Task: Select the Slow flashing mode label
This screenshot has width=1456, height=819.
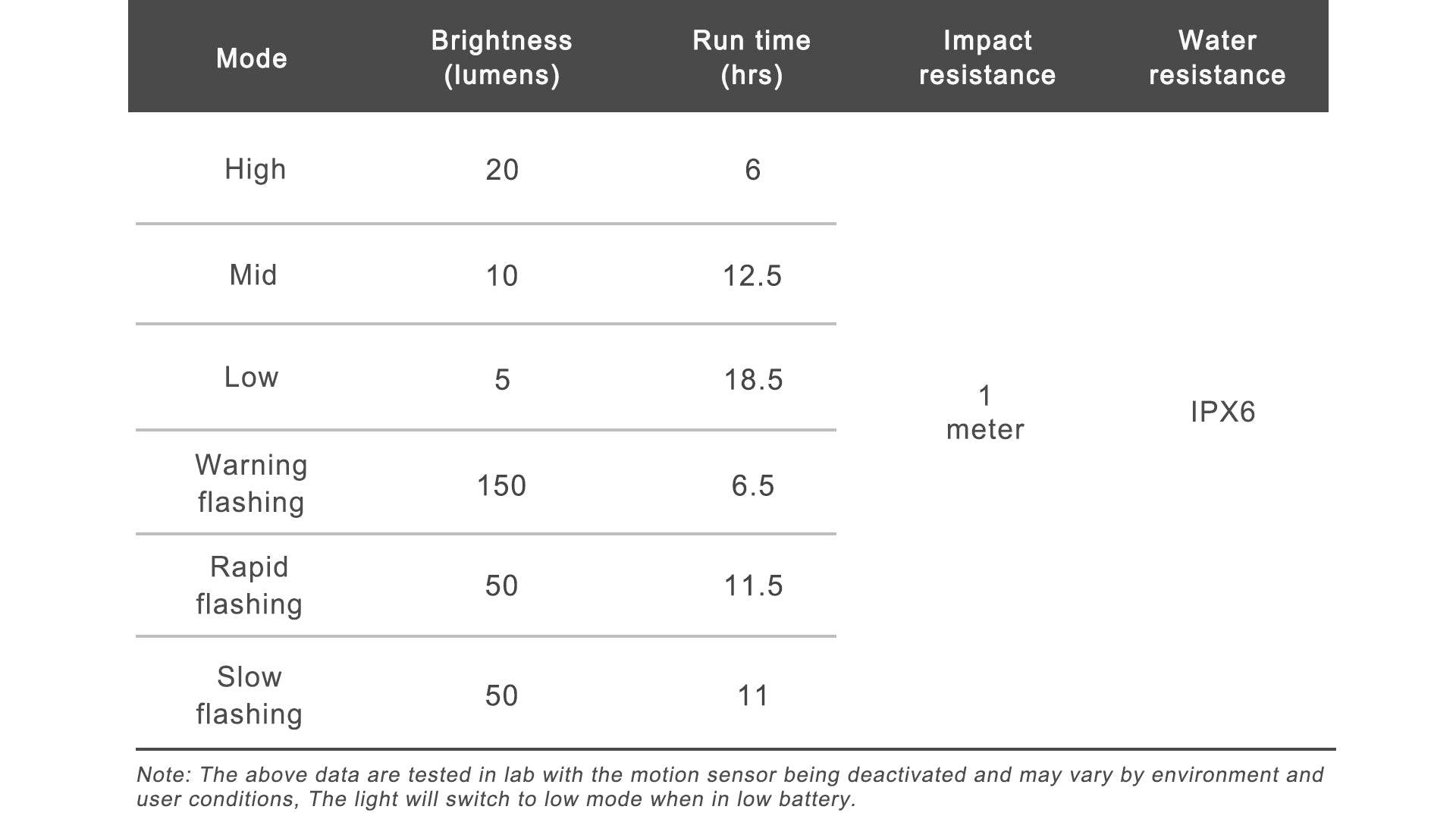Action: [249, 695]
